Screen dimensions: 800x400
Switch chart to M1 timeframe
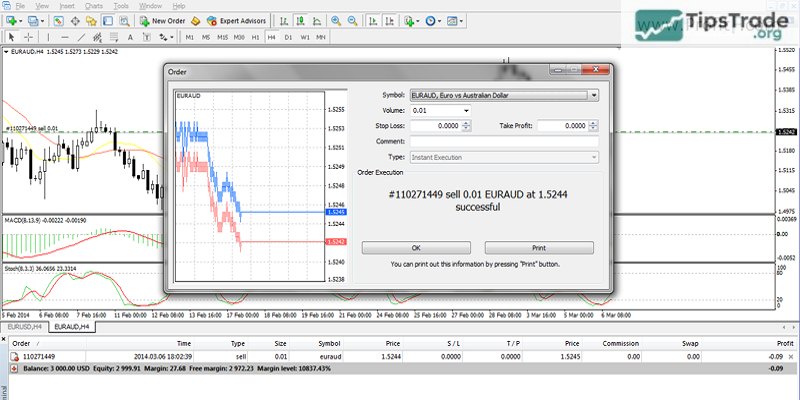pyautogui.click(x=189, y=37)
